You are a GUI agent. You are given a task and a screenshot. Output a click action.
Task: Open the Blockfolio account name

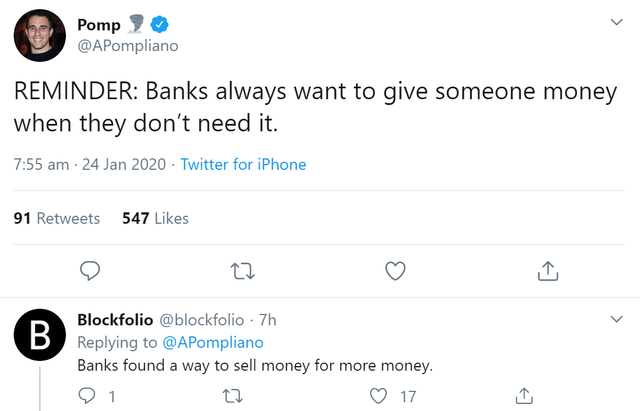(x=116, y=320)
